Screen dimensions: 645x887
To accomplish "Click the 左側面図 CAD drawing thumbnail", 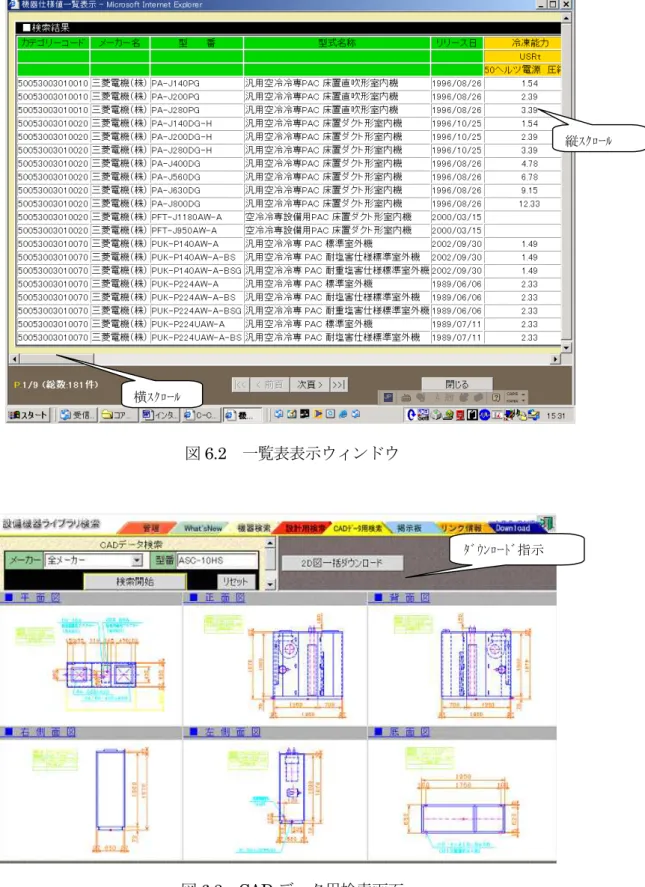I will 277,799.
